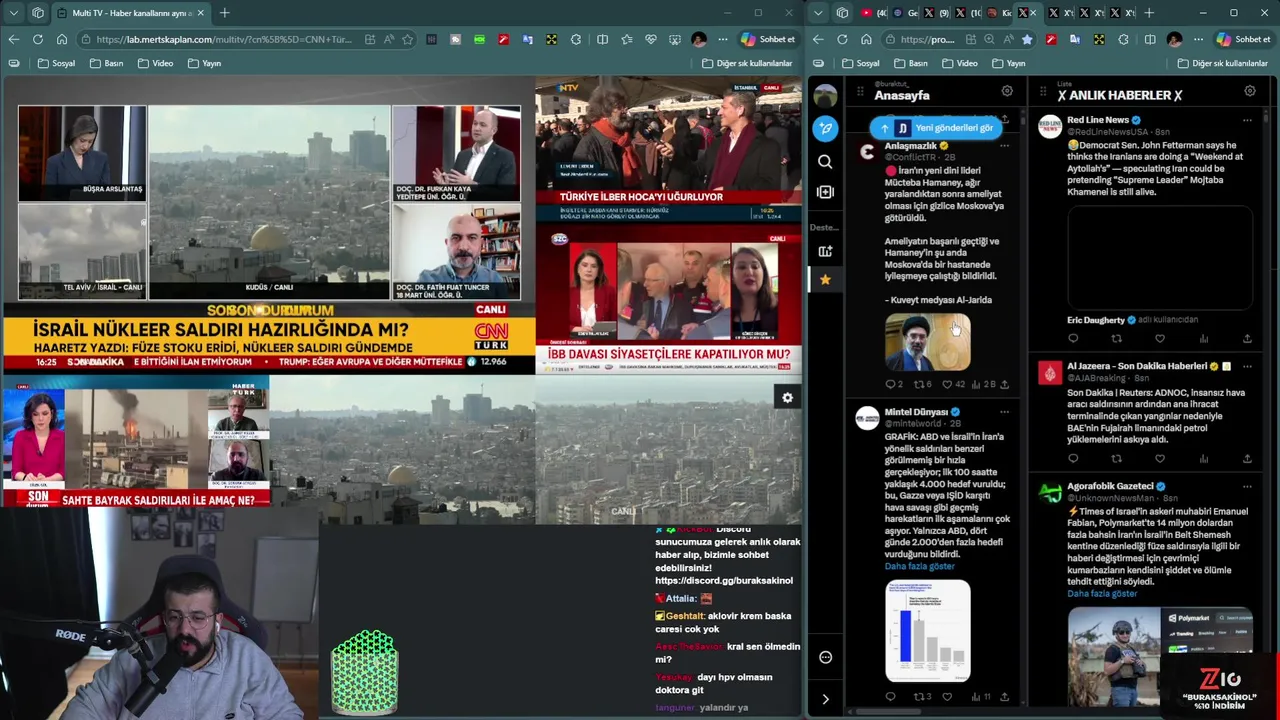Viewport: 1280px width, 720px height.
Task: Share the Al Jazeera post
Action: tap(1247, 458)
